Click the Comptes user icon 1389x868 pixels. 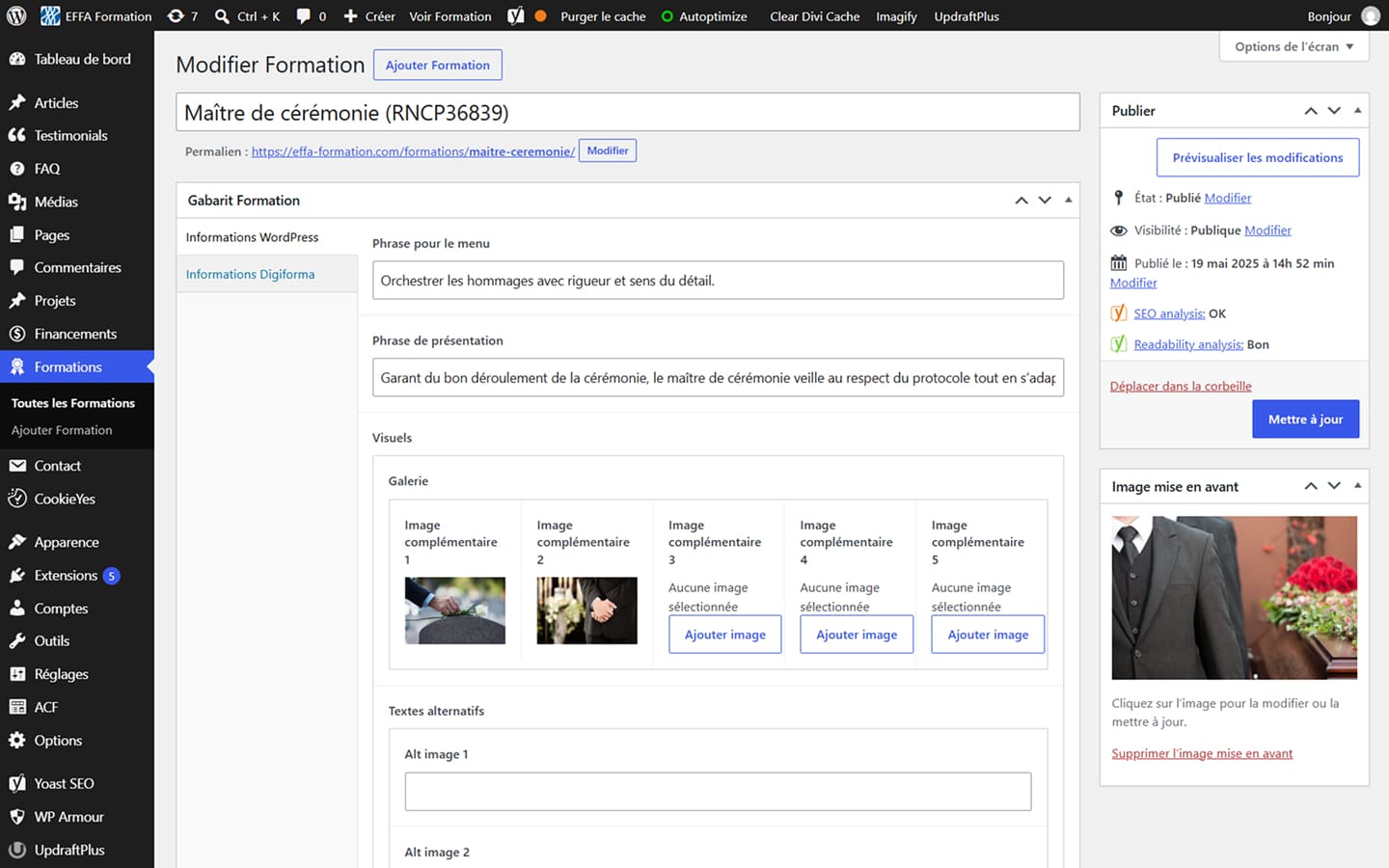click(17, 608)
